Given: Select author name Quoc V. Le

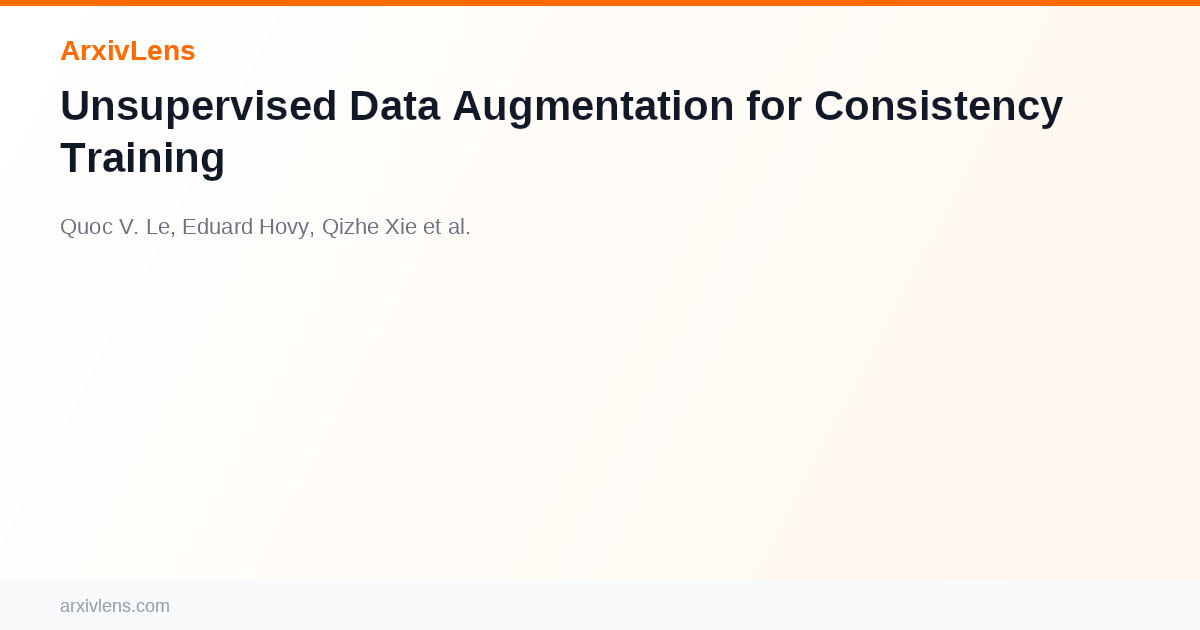Looking at the screenshot, I should pyautogui.click(x=116, y=227).
